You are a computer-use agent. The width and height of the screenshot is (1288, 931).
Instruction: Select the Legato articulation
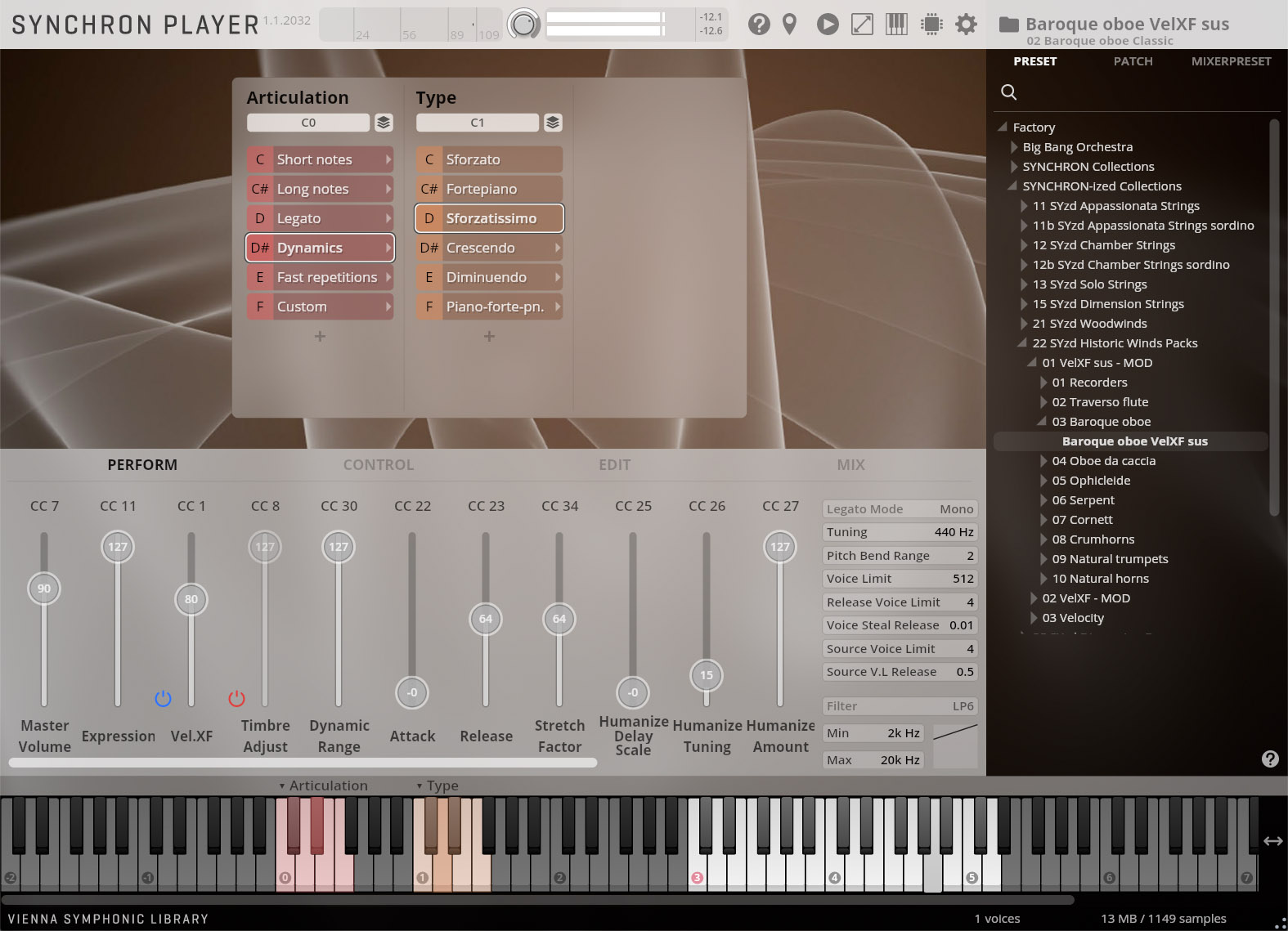point(320,218)
